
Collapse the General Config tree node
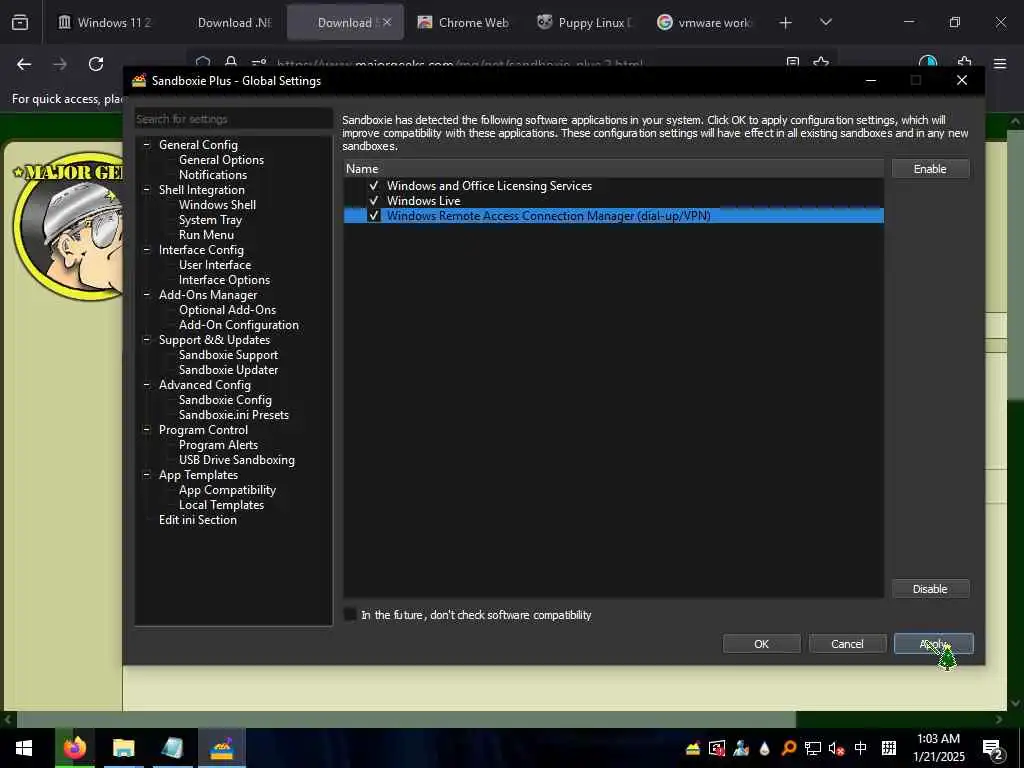click(x=147, y=144)
